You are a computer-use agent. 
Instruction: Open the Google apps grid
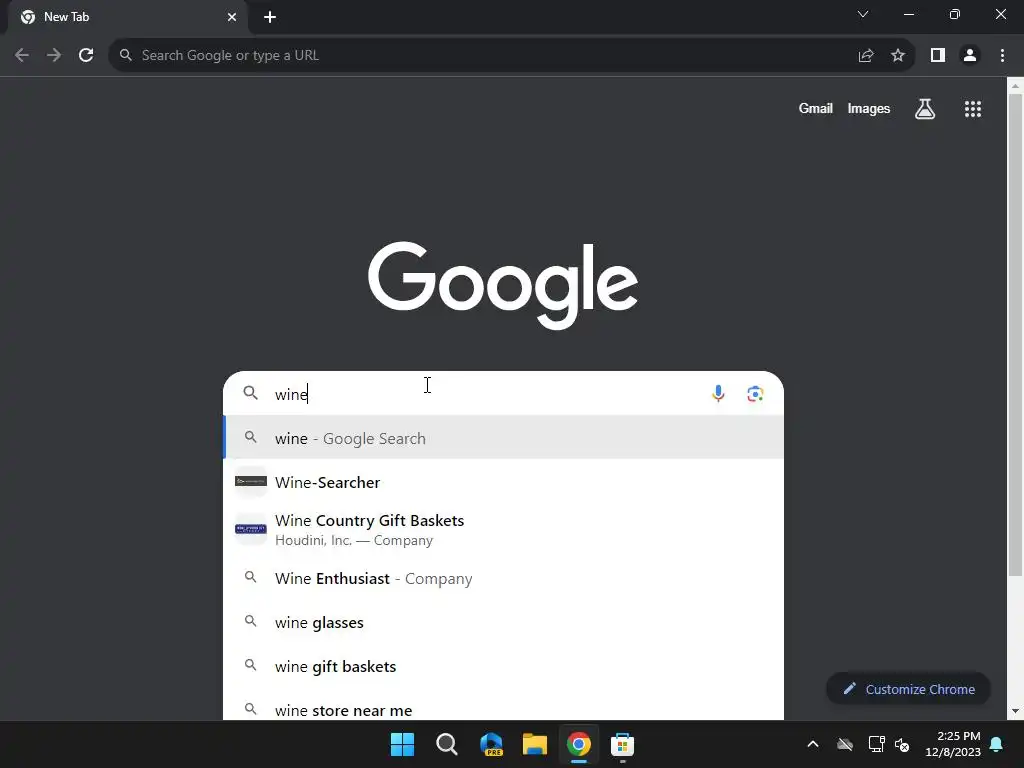click(x=973, y=109)
